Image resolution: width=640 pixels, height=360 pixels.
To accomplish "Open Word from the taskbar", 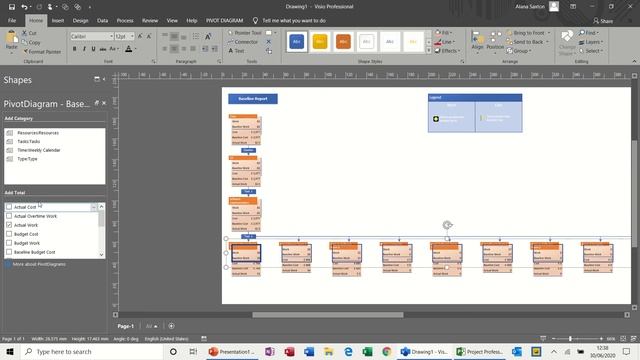I will pos(309,351).
